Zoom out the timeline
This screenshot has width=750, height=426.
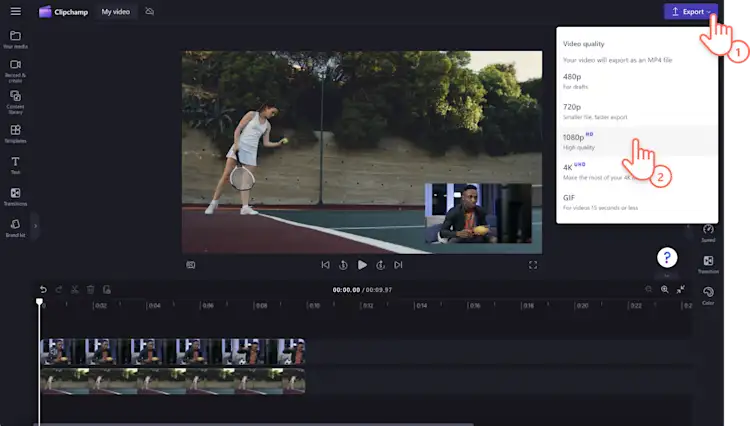click(649, 289)
